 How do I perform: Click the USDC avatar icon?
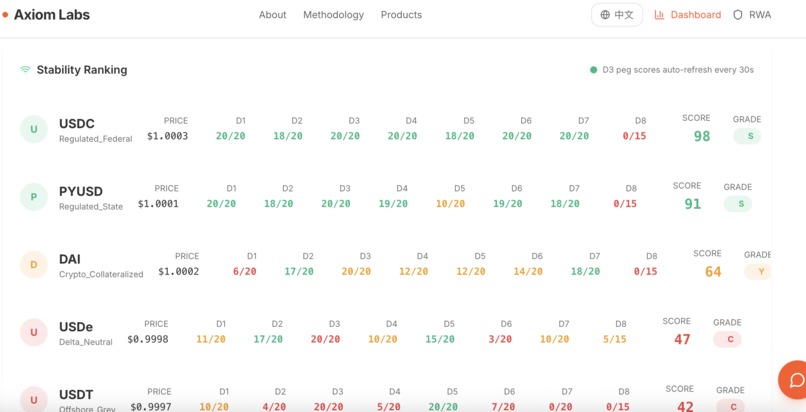[34, 129]
